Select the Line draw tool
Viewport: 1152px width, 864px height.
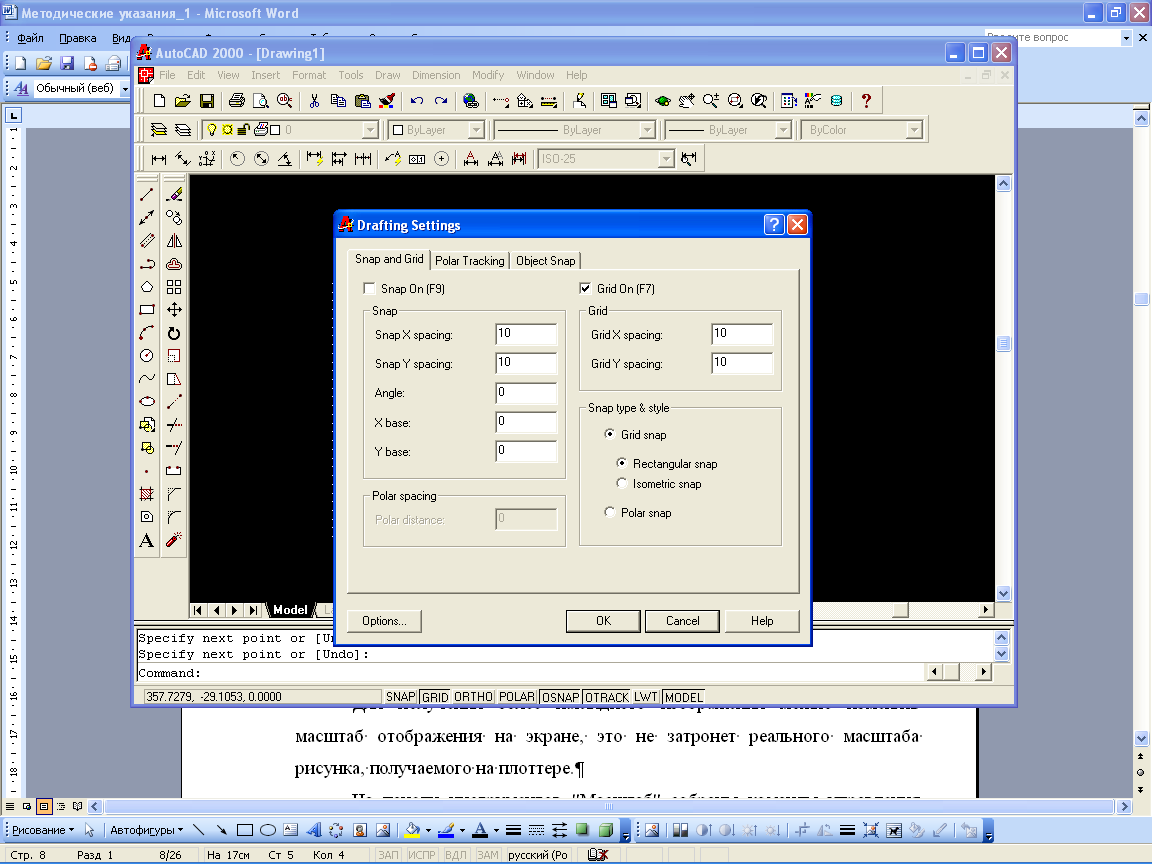(x=147, y=195)
